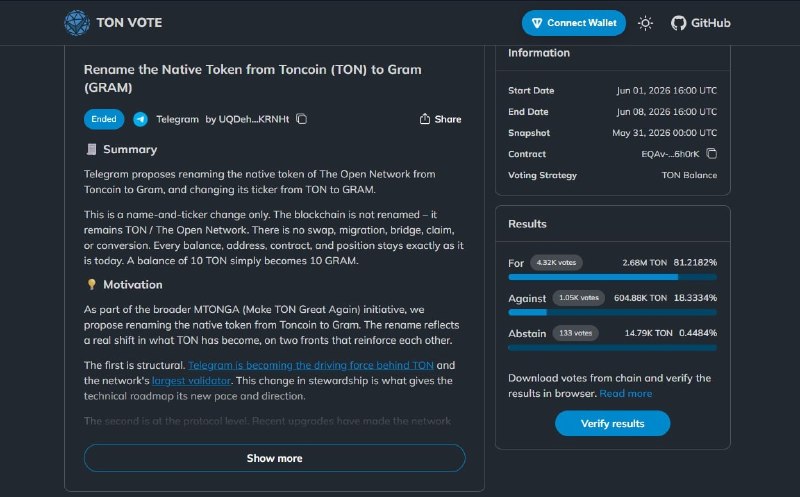Click the Connect Wallet button

[573, 23]
